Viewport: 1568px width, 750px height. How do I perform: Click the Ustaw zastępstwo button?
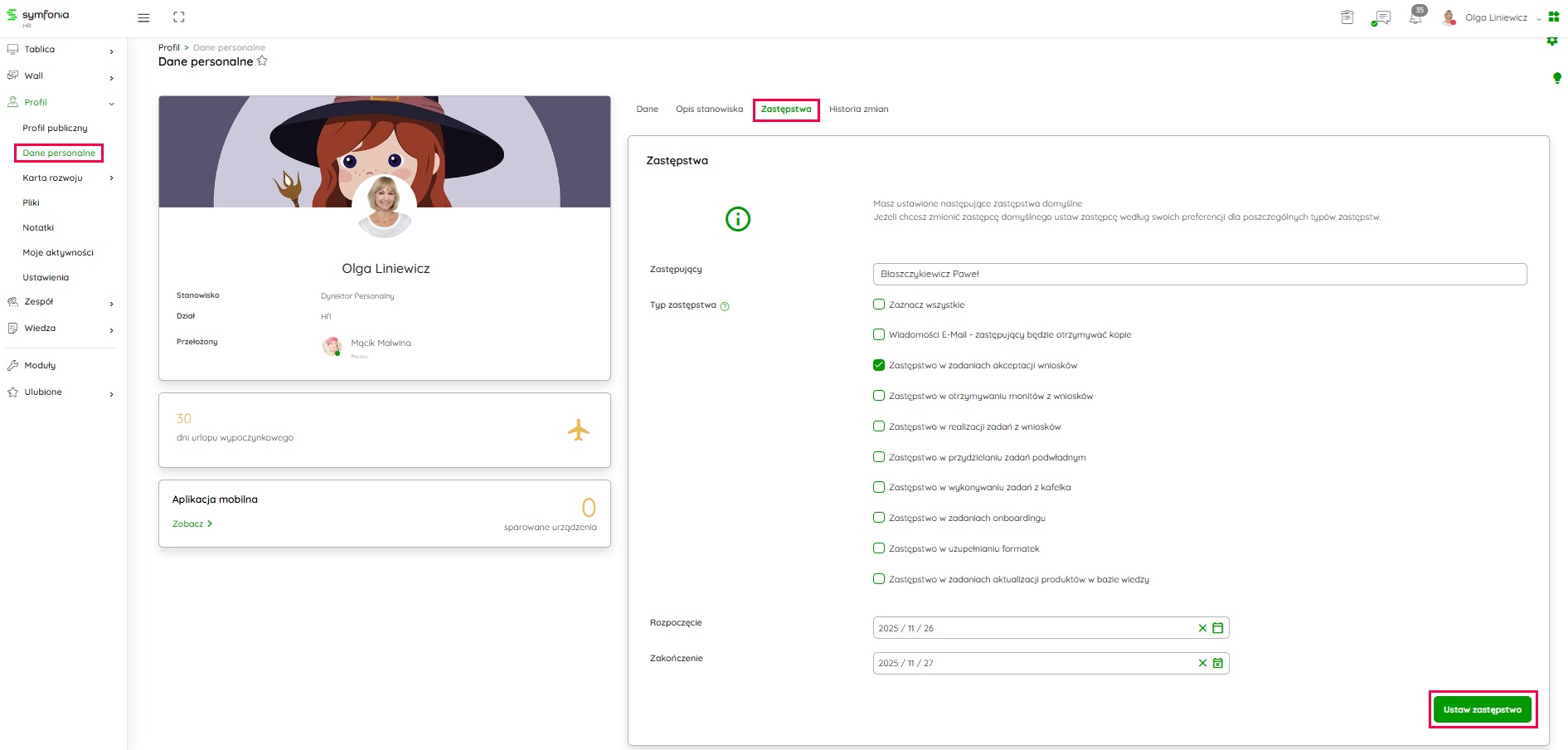point(1482,709)
